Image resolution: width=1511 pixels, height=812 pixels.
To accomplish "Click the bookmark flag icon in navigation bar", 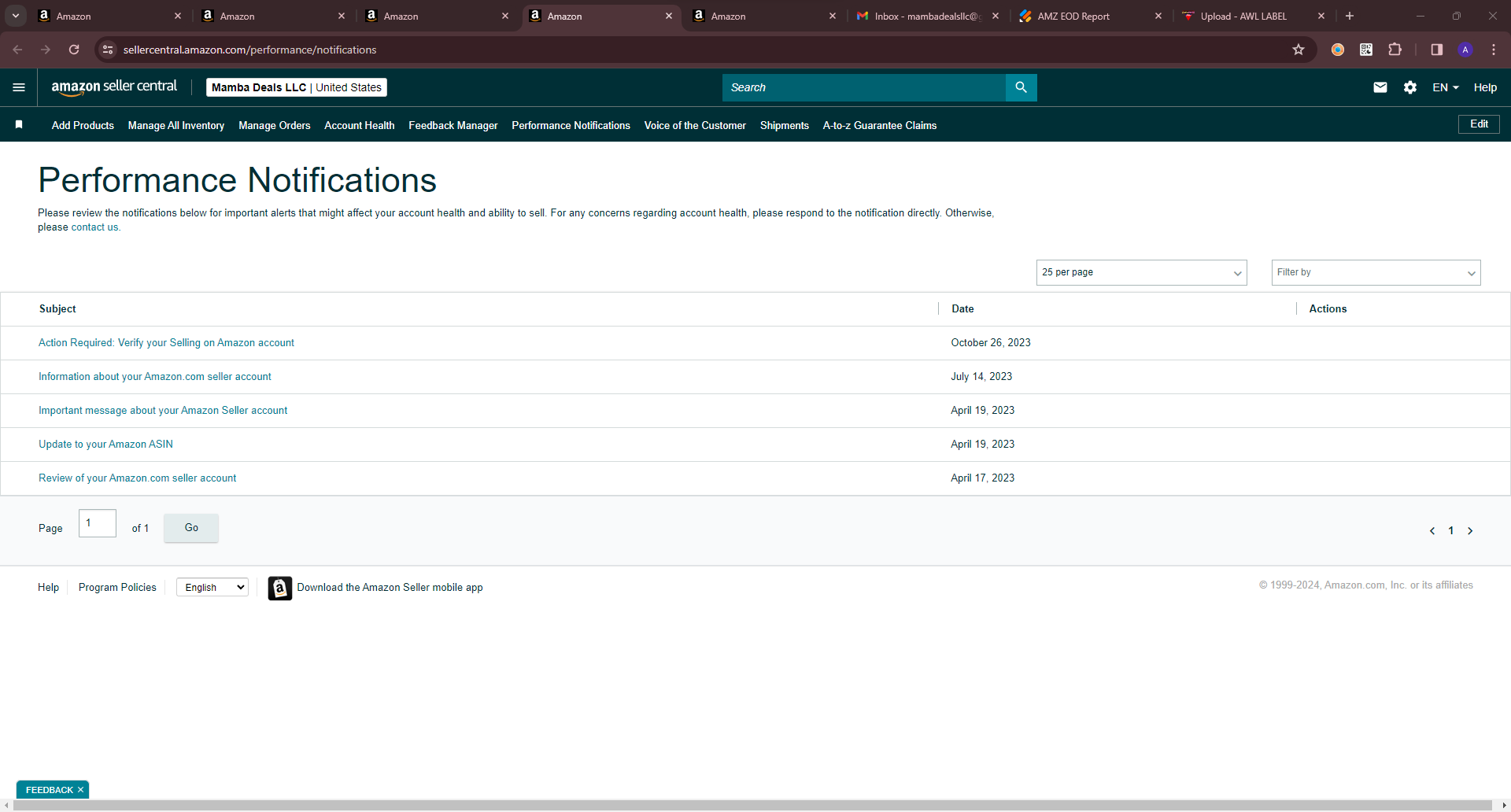I will (x=19, y=124).
